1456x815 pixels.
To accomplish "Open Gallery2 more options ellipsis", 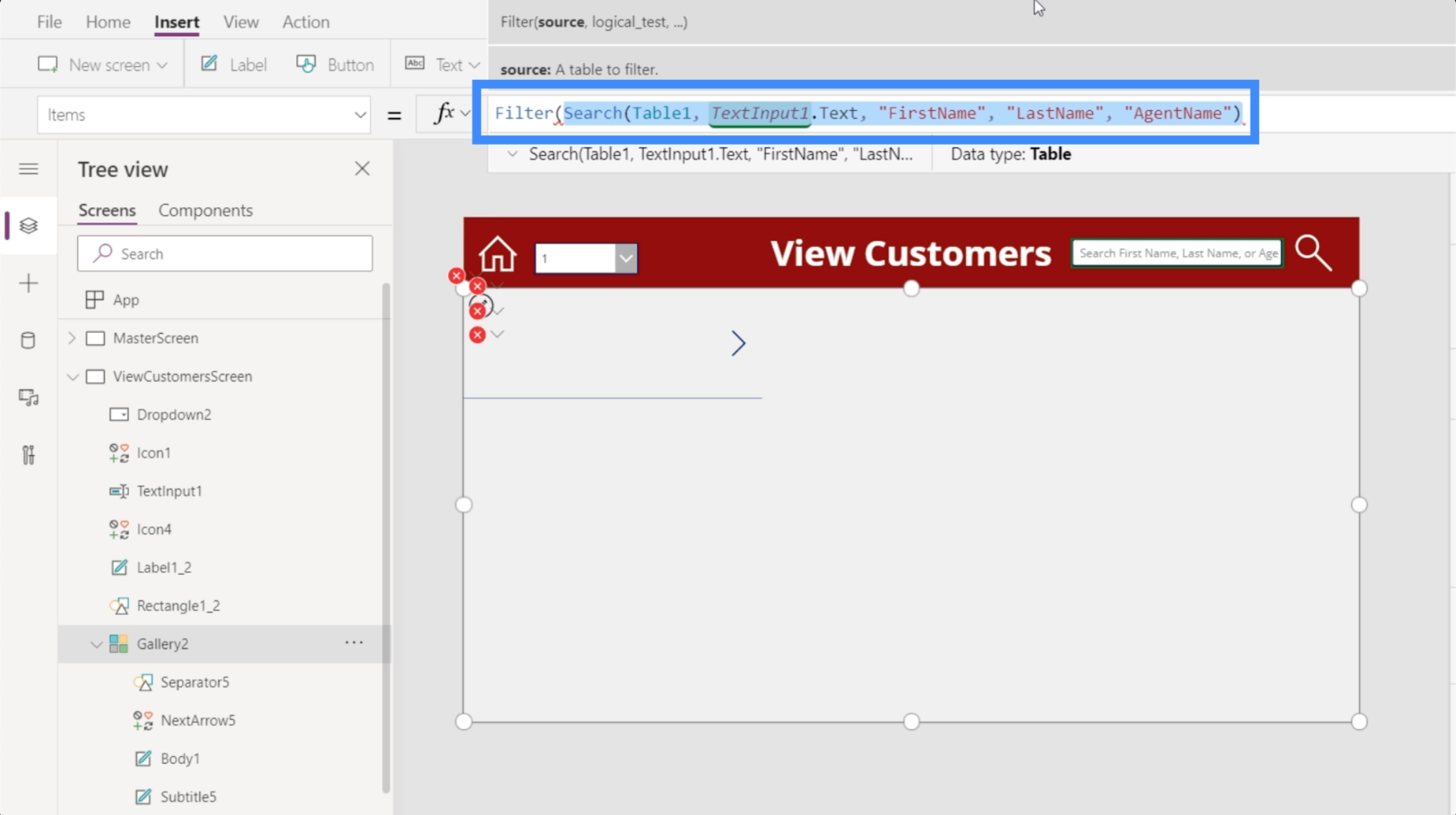I will click(354, 642).
